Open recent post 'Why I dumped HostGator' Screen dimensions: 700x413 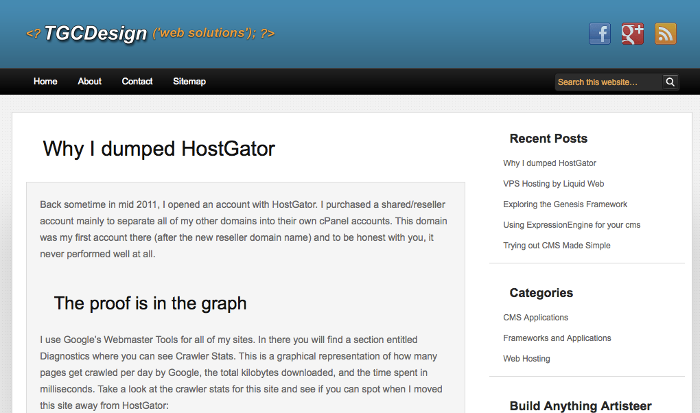(550, 163)
